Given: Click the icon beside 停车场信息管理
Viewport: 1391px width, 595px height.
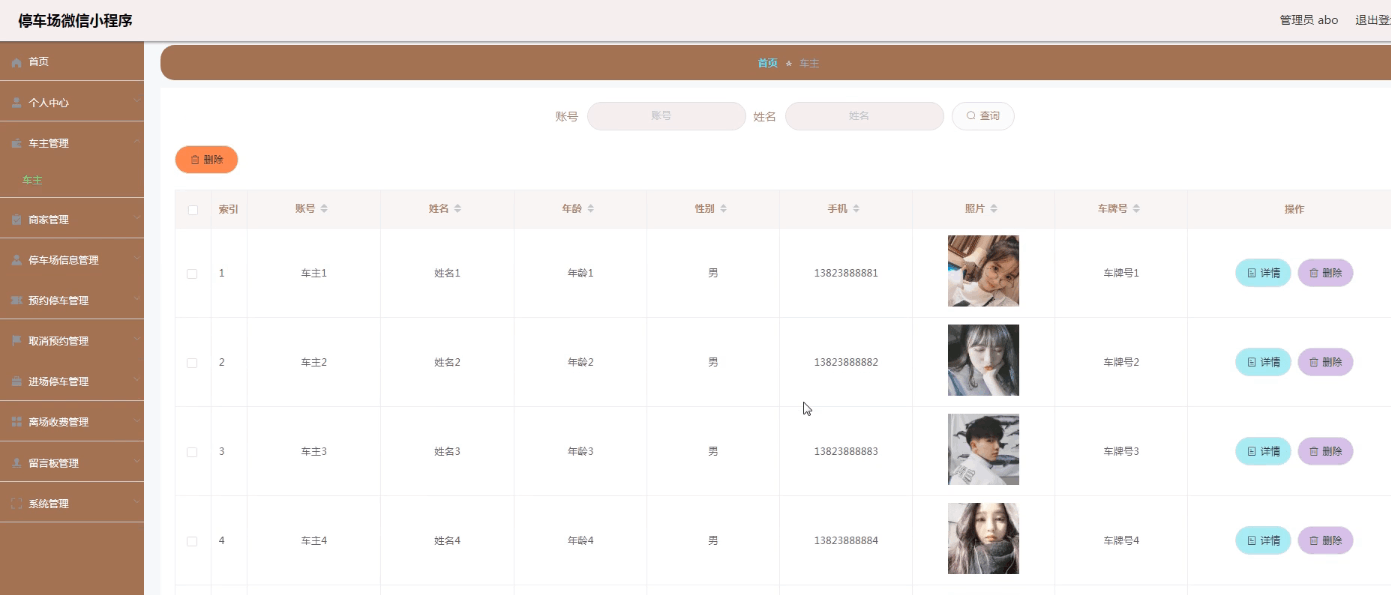Looking at the screenshot, I should (16, 261).
